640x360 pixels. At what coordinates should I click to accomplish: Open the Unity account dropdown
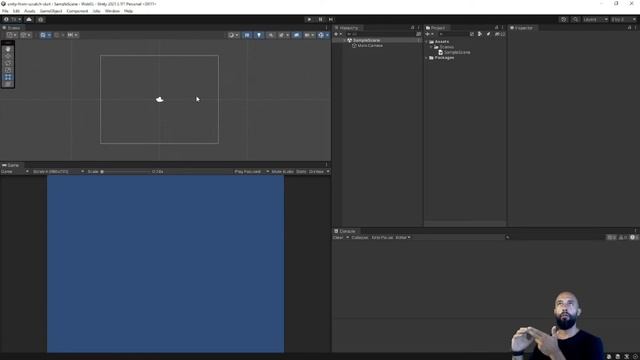tap(12, 19)
